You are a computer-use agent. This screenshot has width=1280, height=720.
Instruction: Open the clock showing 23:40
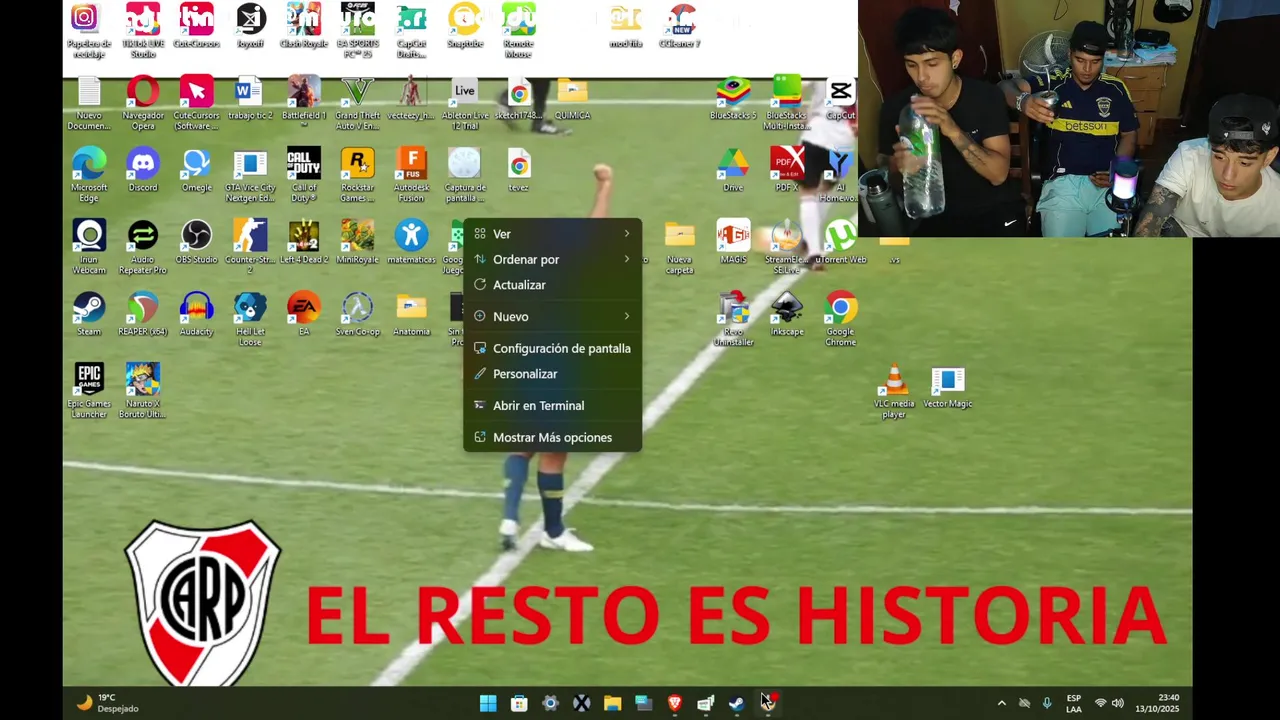pyautogui.click(x=1157, y=703)
